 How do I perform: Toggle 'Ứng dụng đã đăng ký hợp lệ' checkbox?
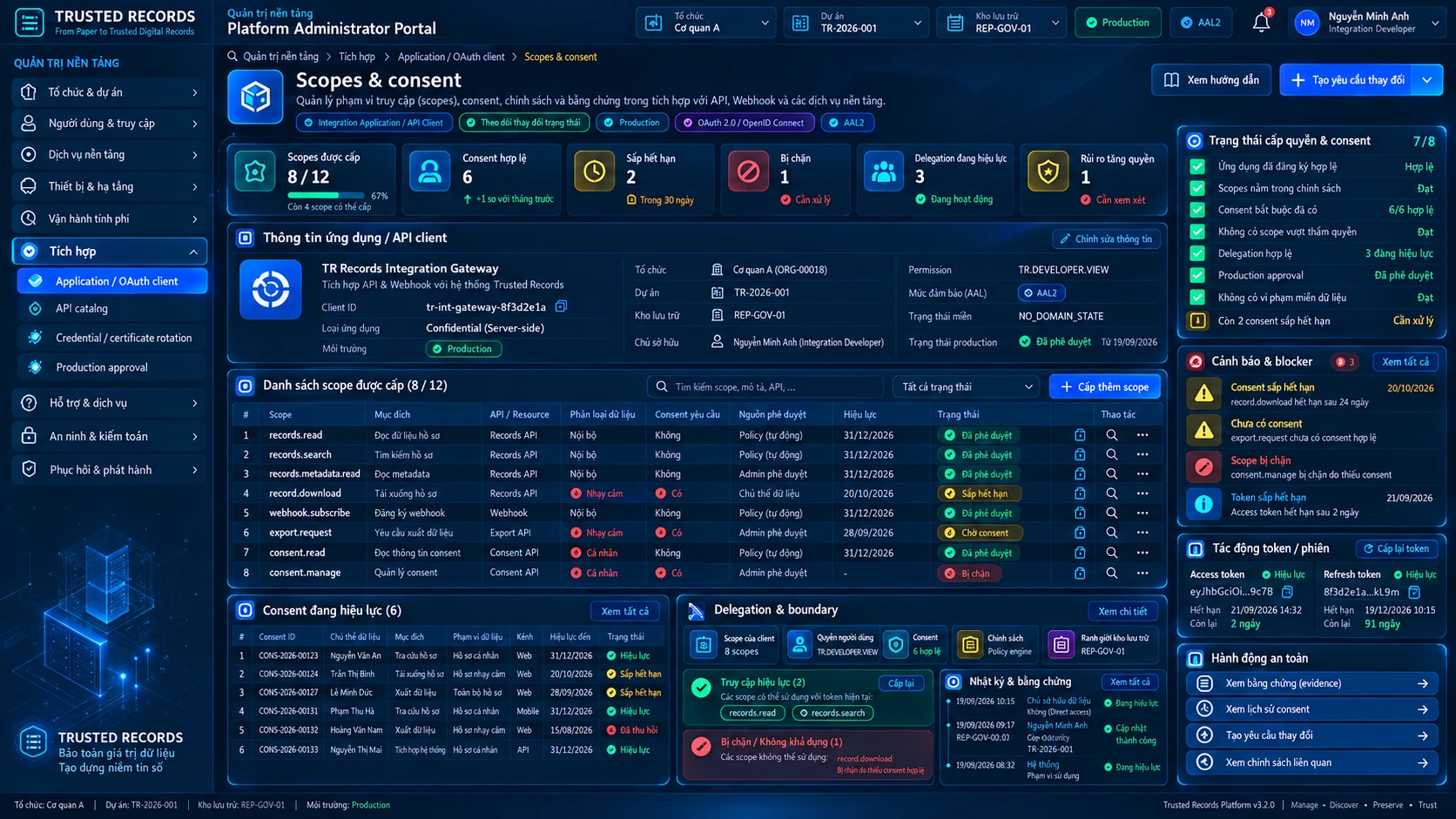pyautogui.click(x=1197, y=166)
